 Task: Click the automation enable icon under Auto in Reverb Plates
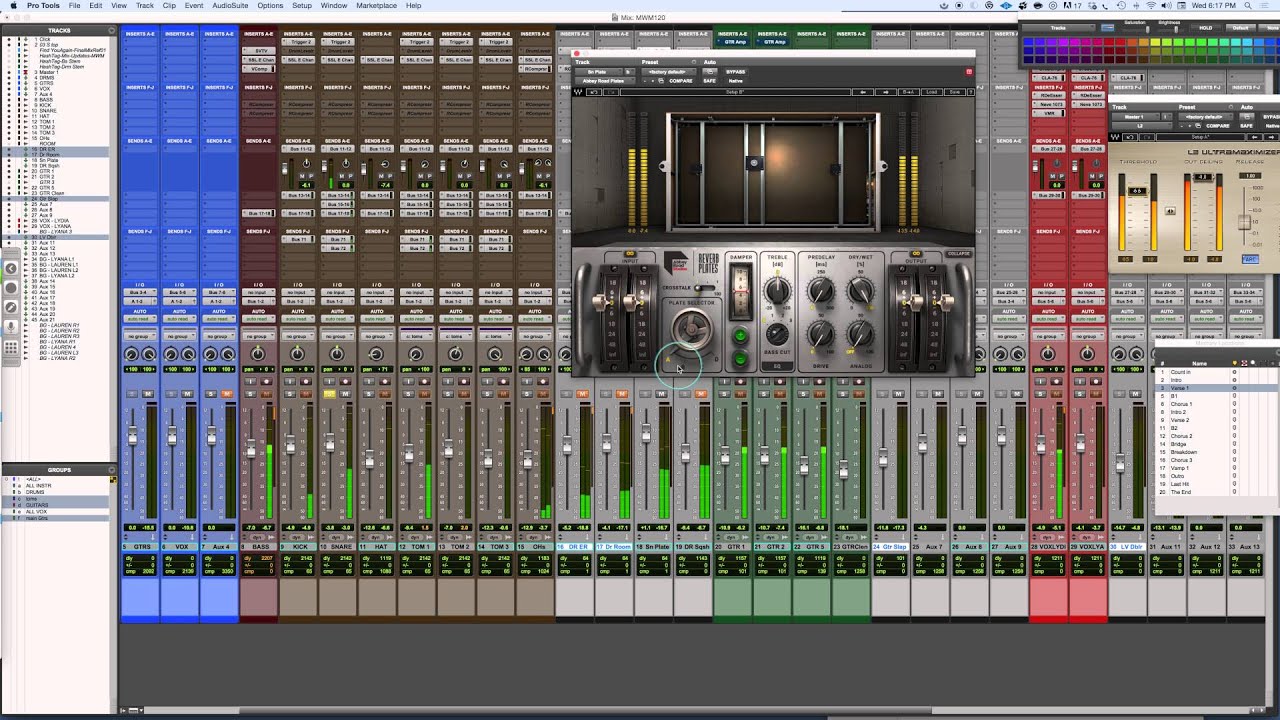709,72
